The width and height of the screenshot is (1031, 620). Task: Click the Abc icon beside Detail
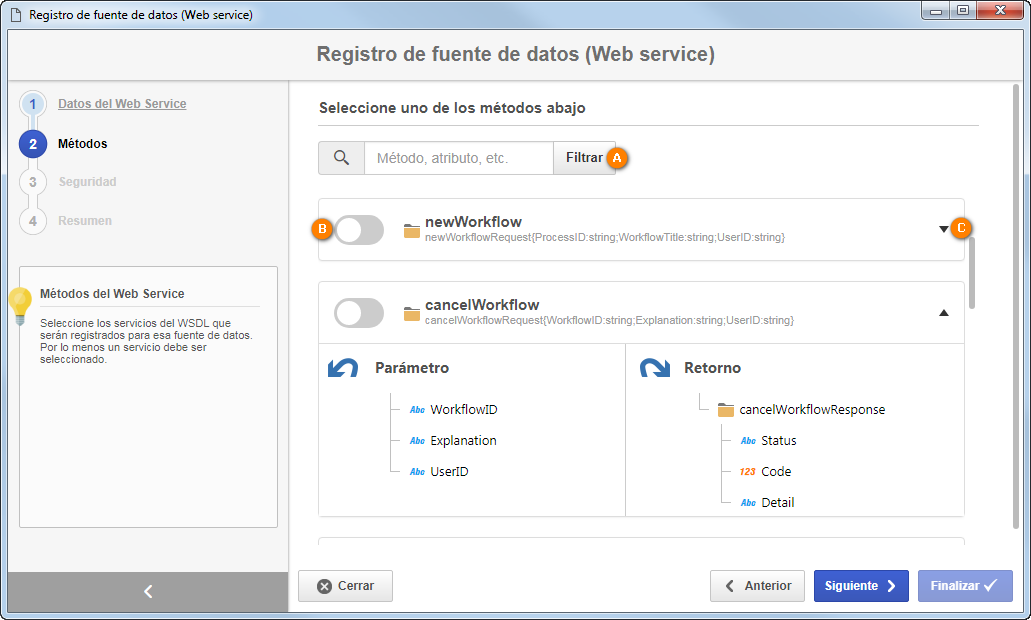click(x=748, y=502)
